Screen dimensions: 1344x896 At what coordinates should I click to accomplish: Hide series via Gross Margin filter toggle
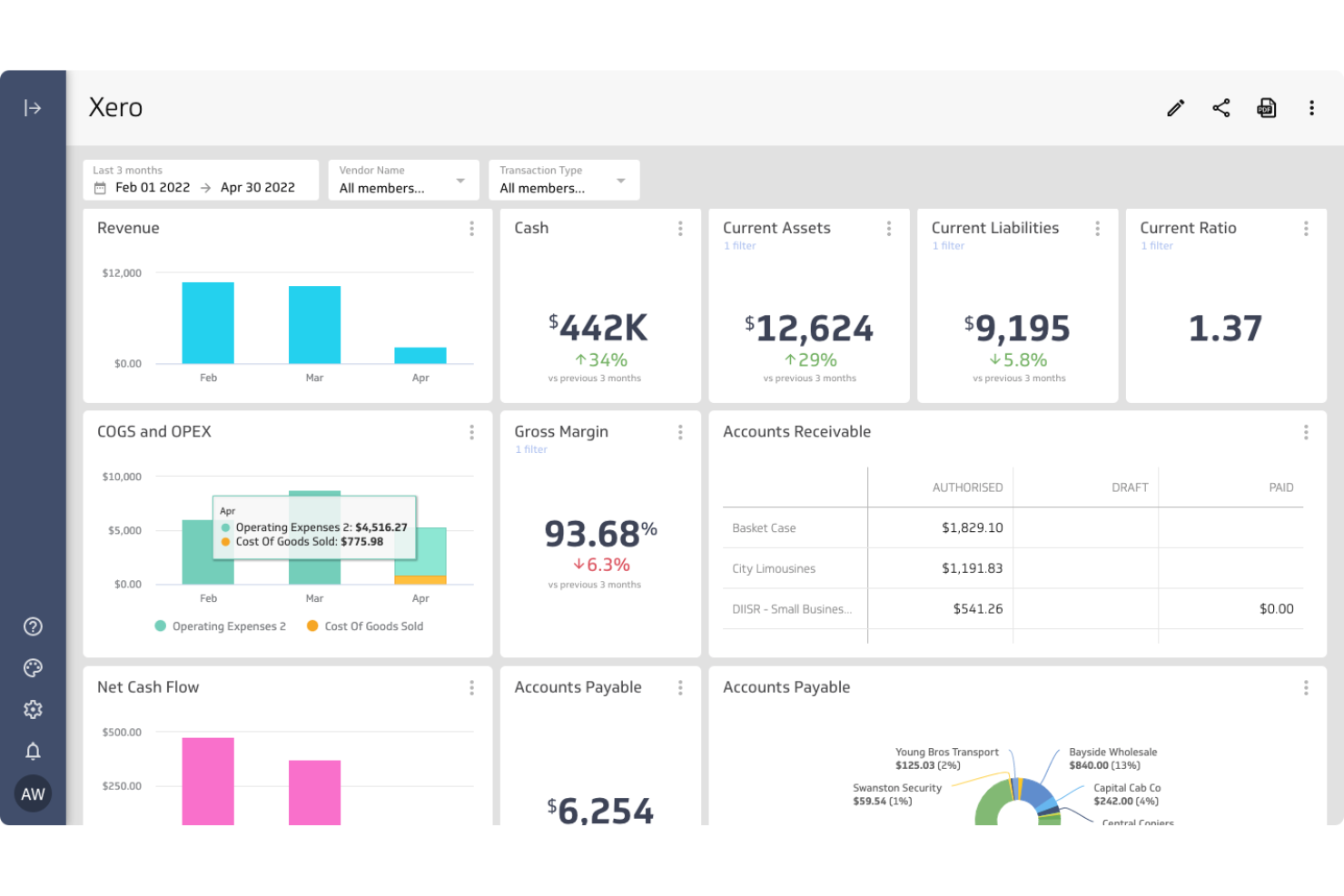point(531,449)
